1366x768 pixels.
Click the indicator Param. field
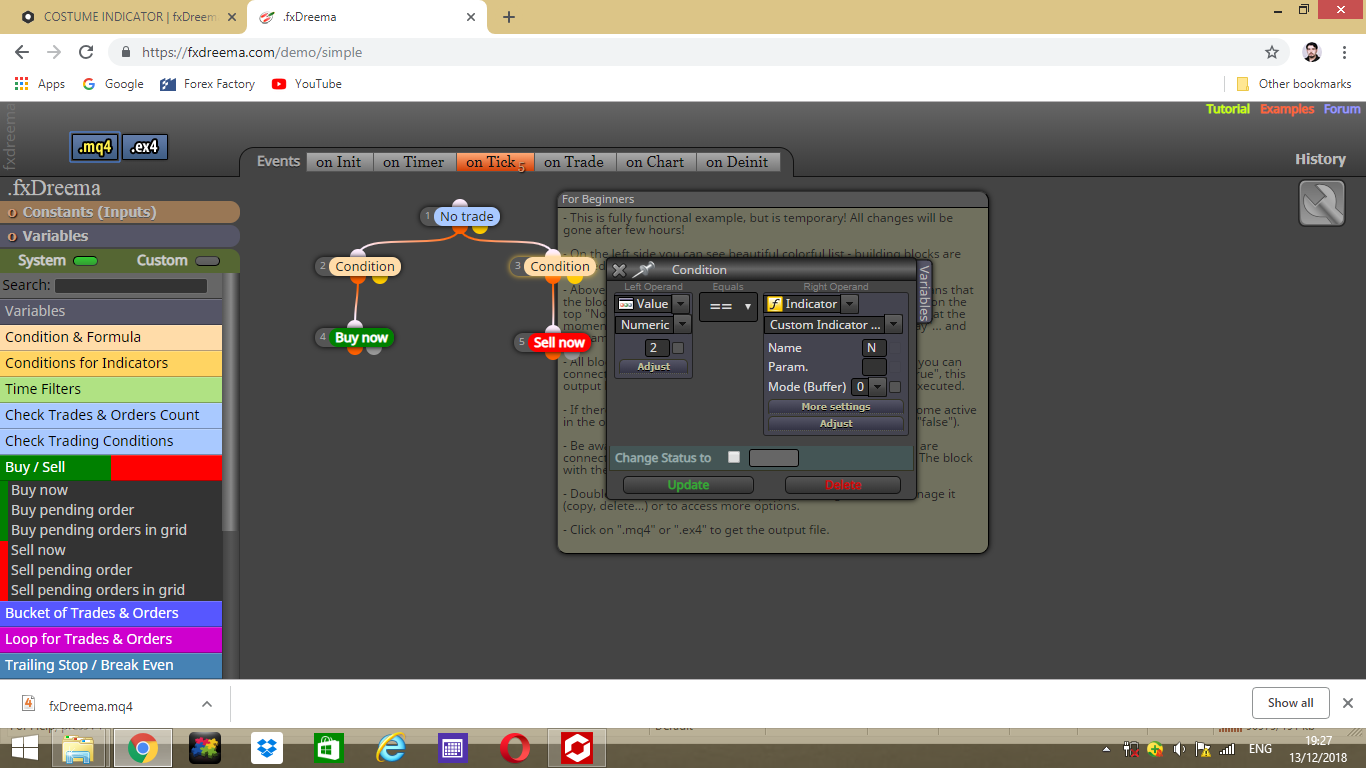pyautogui.click(x=874, y=367)
